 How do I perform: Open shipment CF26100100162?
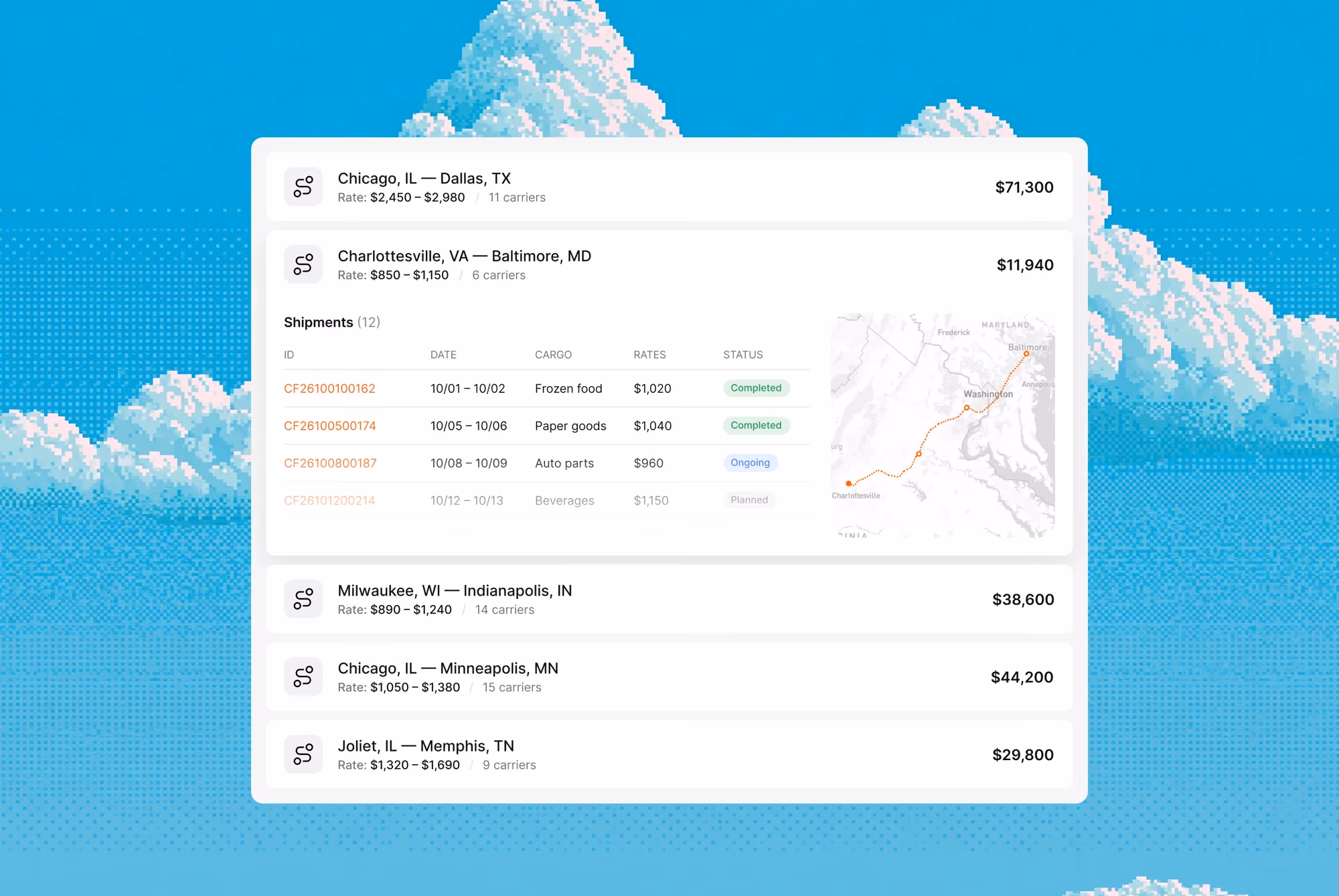click(329, 389)
